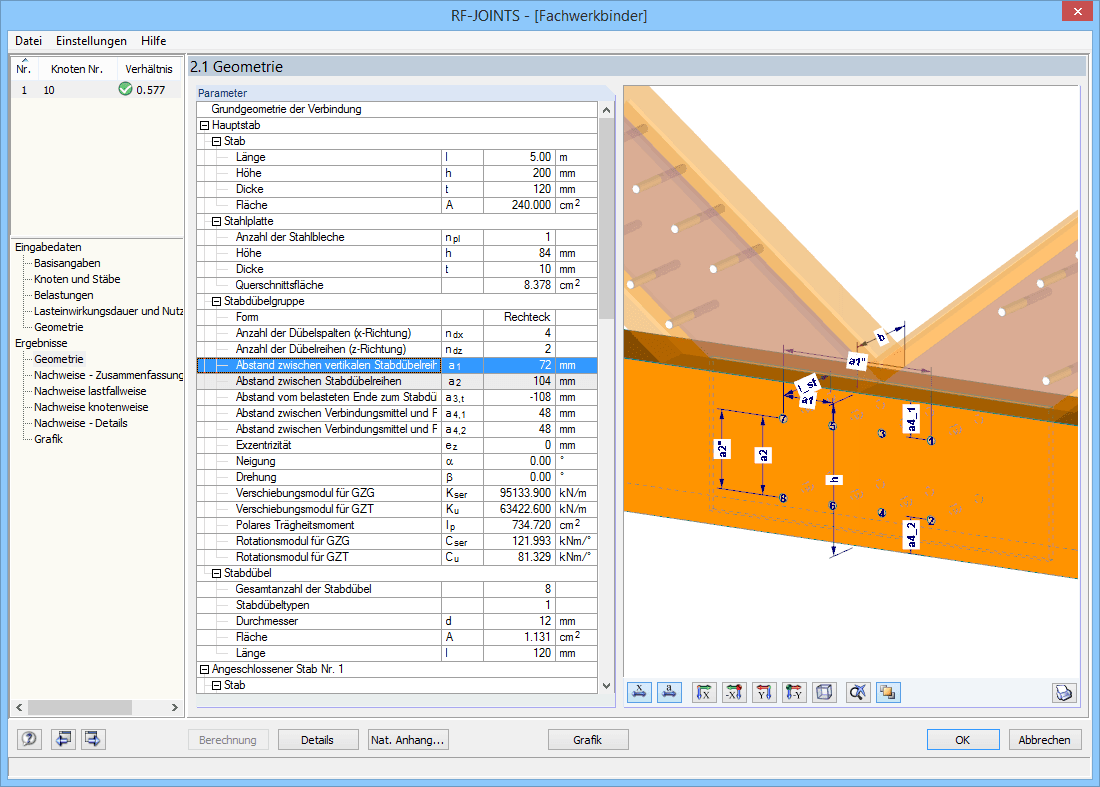
Task: Collapse the Stabdübelgruppe group
Action: click(x=217, y=302)
